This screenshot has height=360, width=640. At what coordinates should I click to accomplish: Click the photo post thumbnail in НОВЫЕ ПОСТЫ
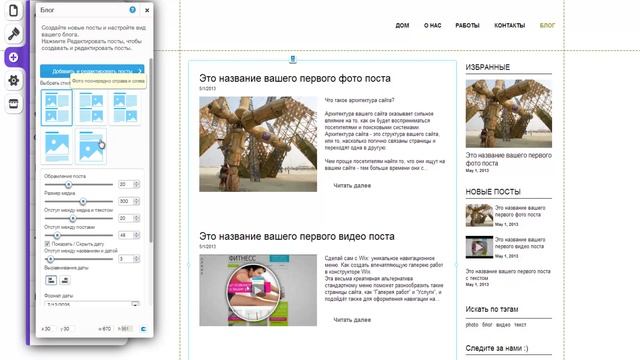click(479, 215)
